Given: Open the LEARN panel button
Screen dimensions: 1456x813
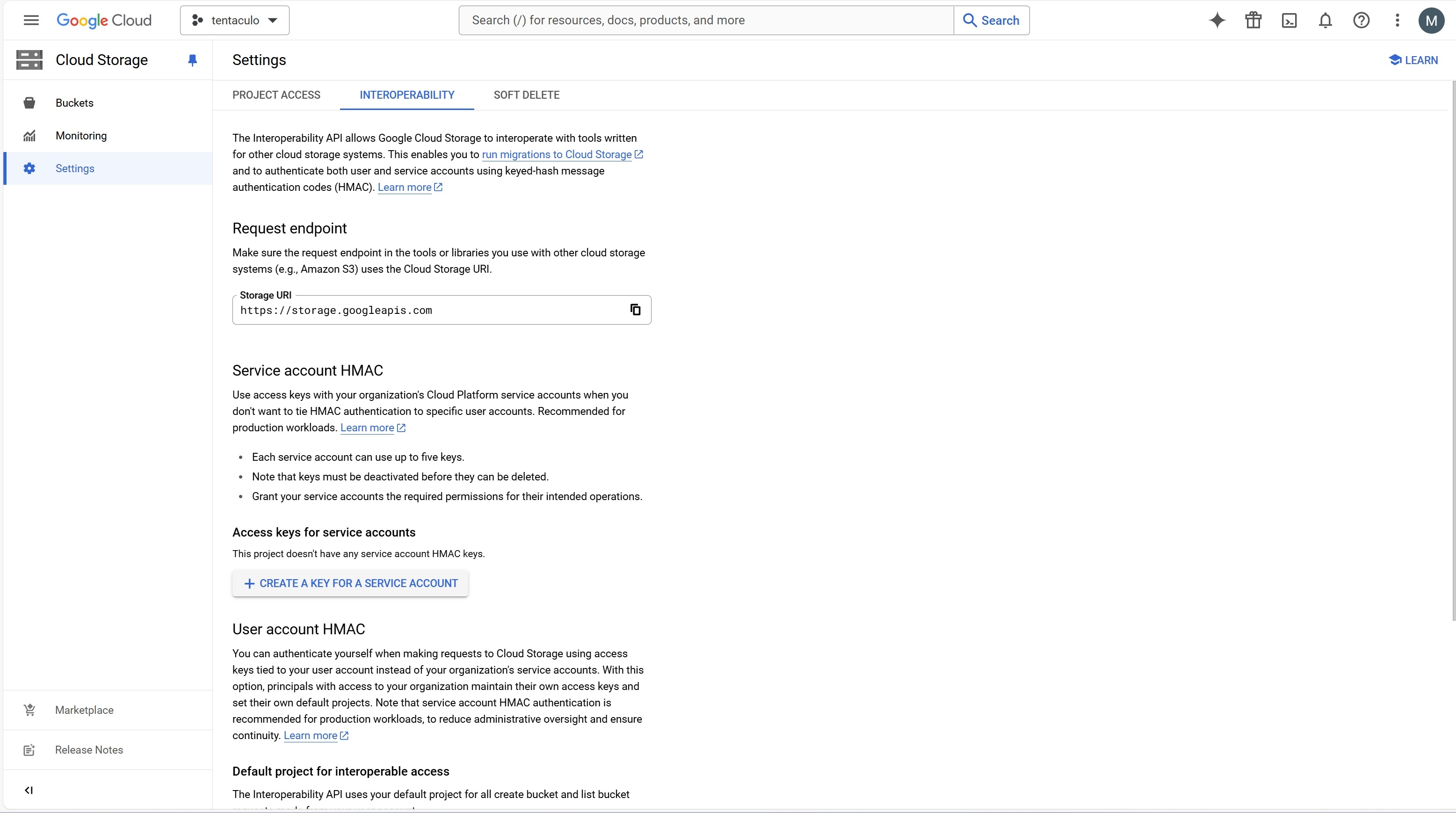Looking at the screenshot, I should tap(1413, 60).
